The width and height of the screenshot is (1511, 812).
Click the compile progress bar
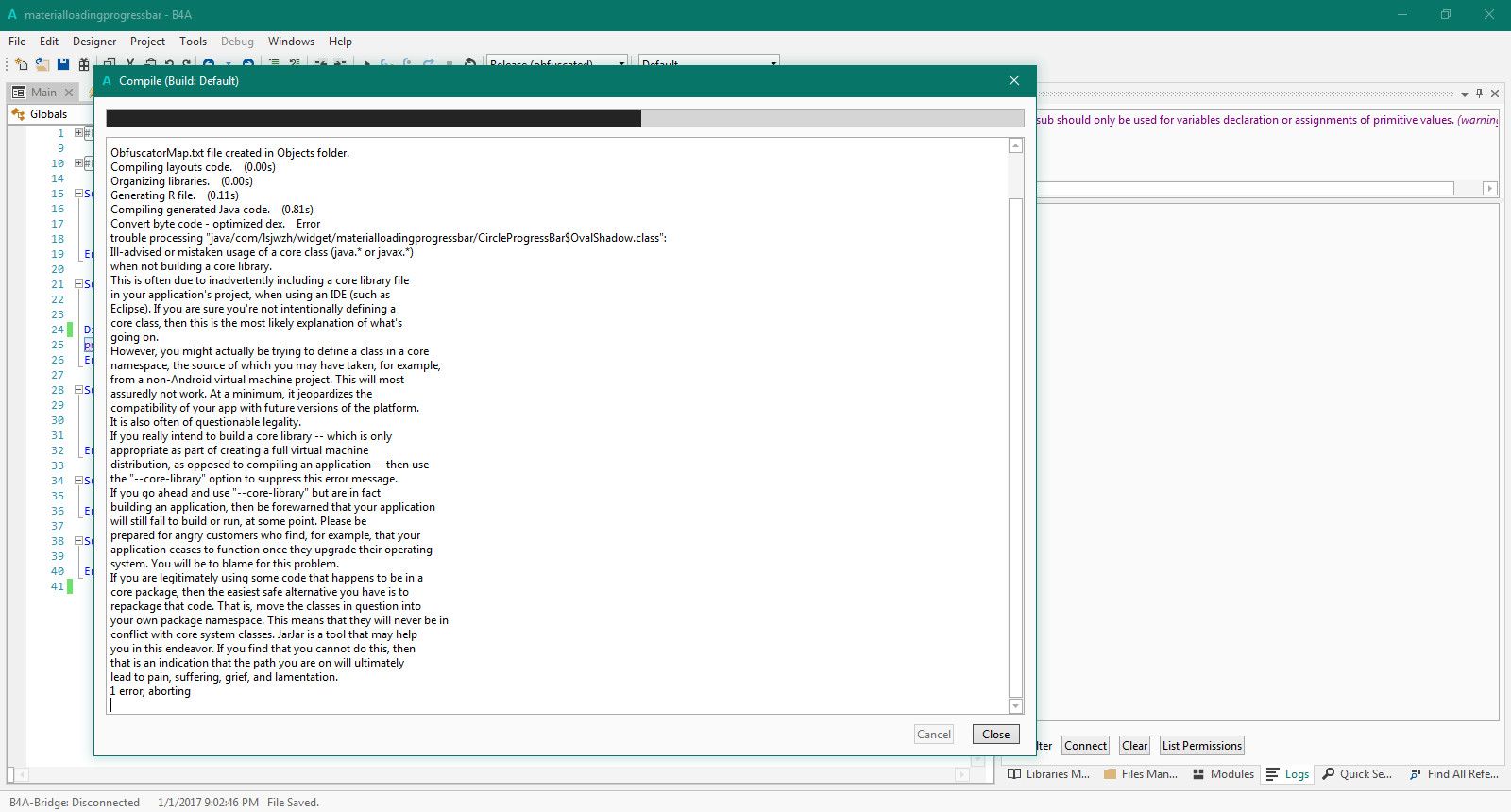coord(565,118)
